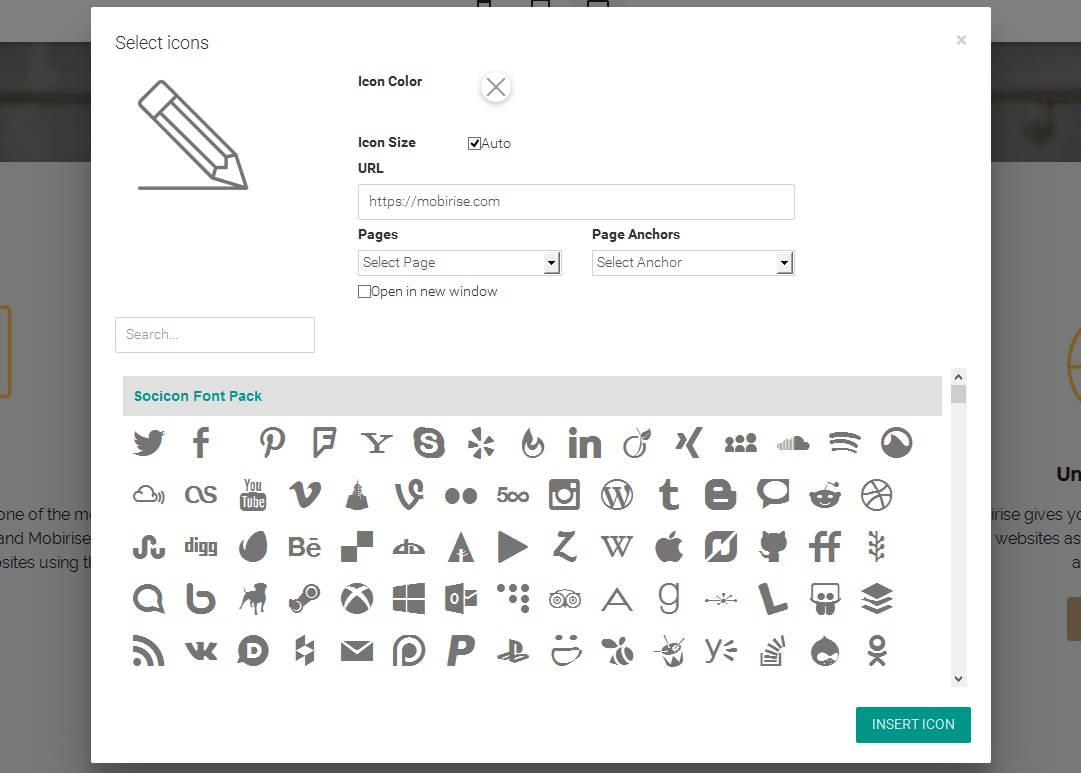Image resolution: width=1081 pixels, height=773 pixels.
Task: Choose the Facebook icon
Action: (x=201, y=442)
